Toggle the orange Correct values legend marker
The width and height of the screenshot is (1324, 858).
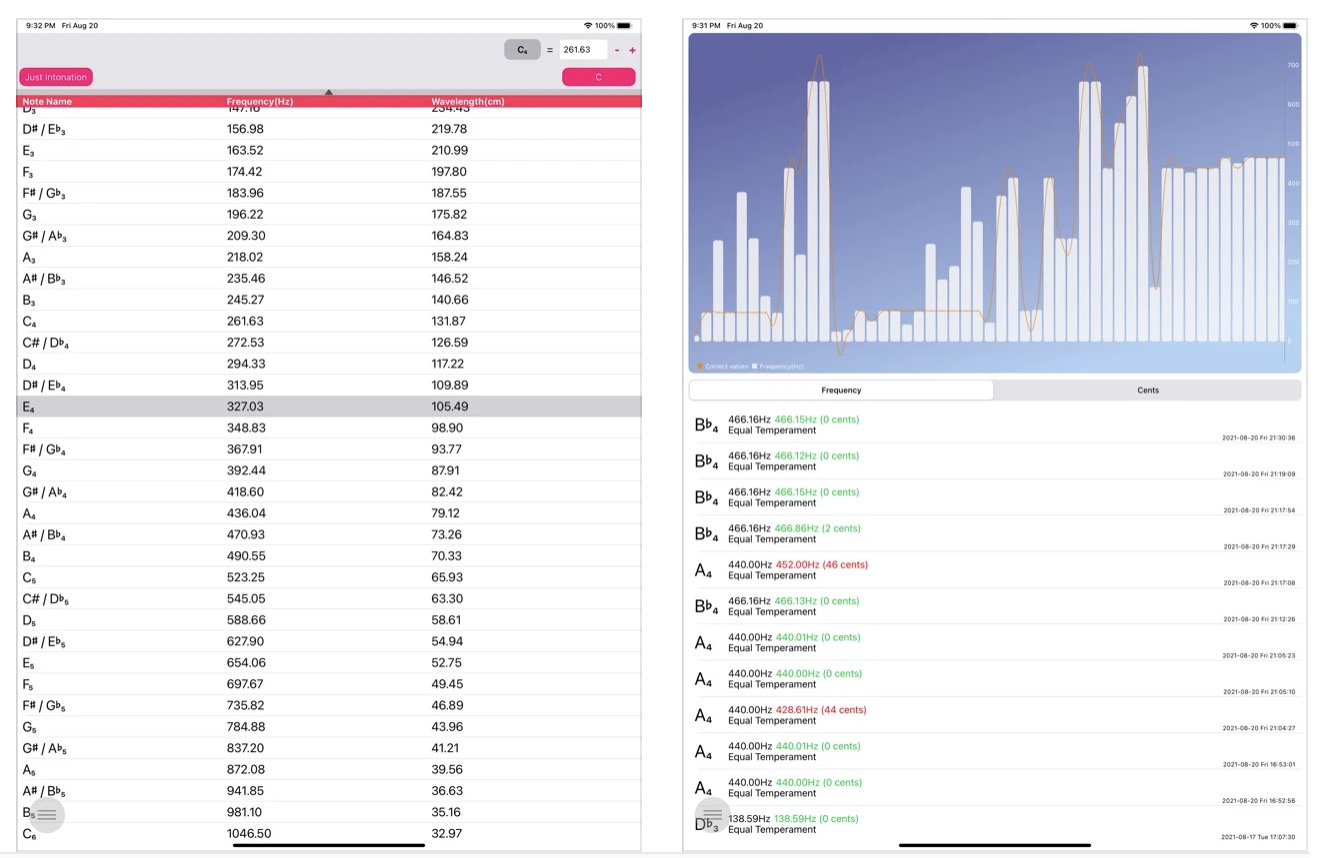pyautogui.click(x=700, y=366)
